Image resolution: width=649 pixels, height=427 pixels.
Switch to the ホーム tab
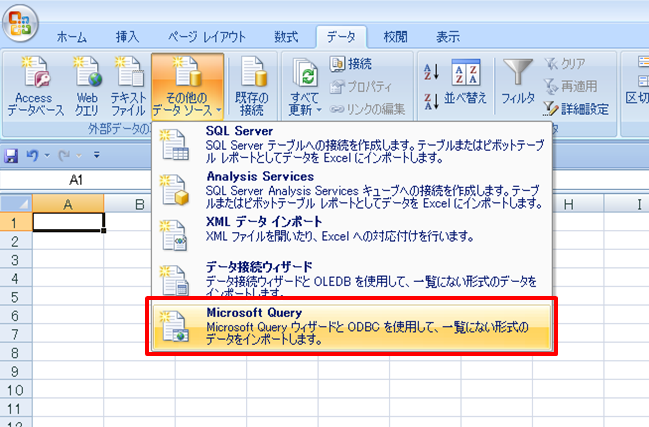click(x=72, y=37)
